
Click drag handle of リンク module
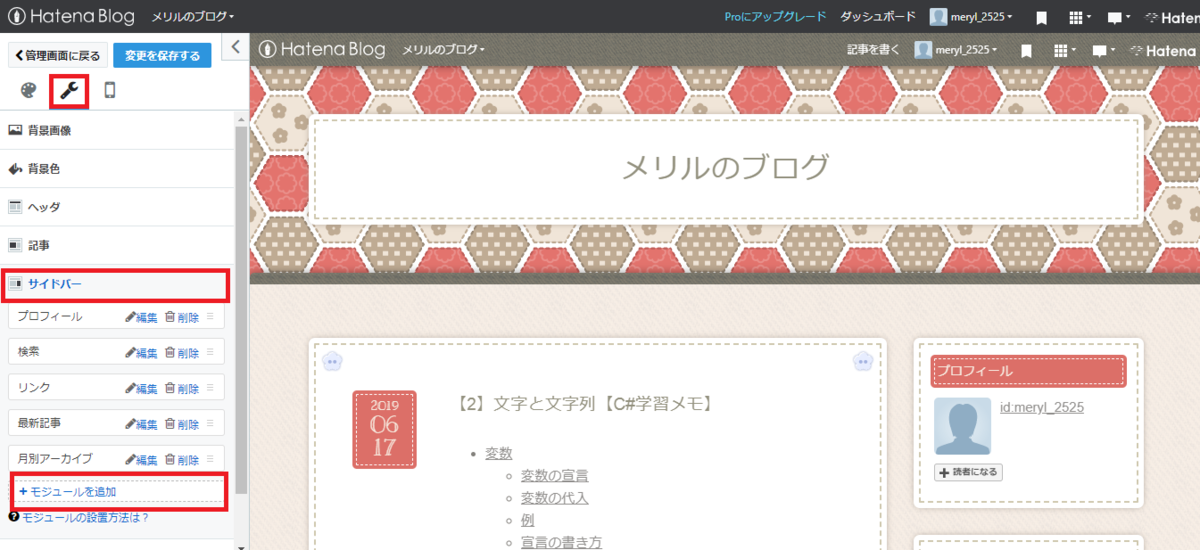click(x=211, y=388)
